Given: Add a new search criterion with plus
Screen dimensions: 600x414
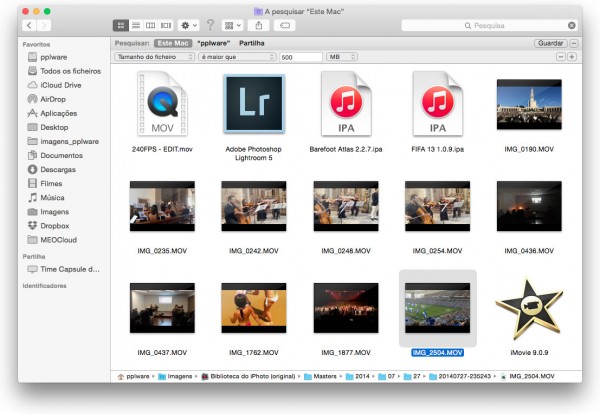Looking at the screenshot, I should (572, 57).
